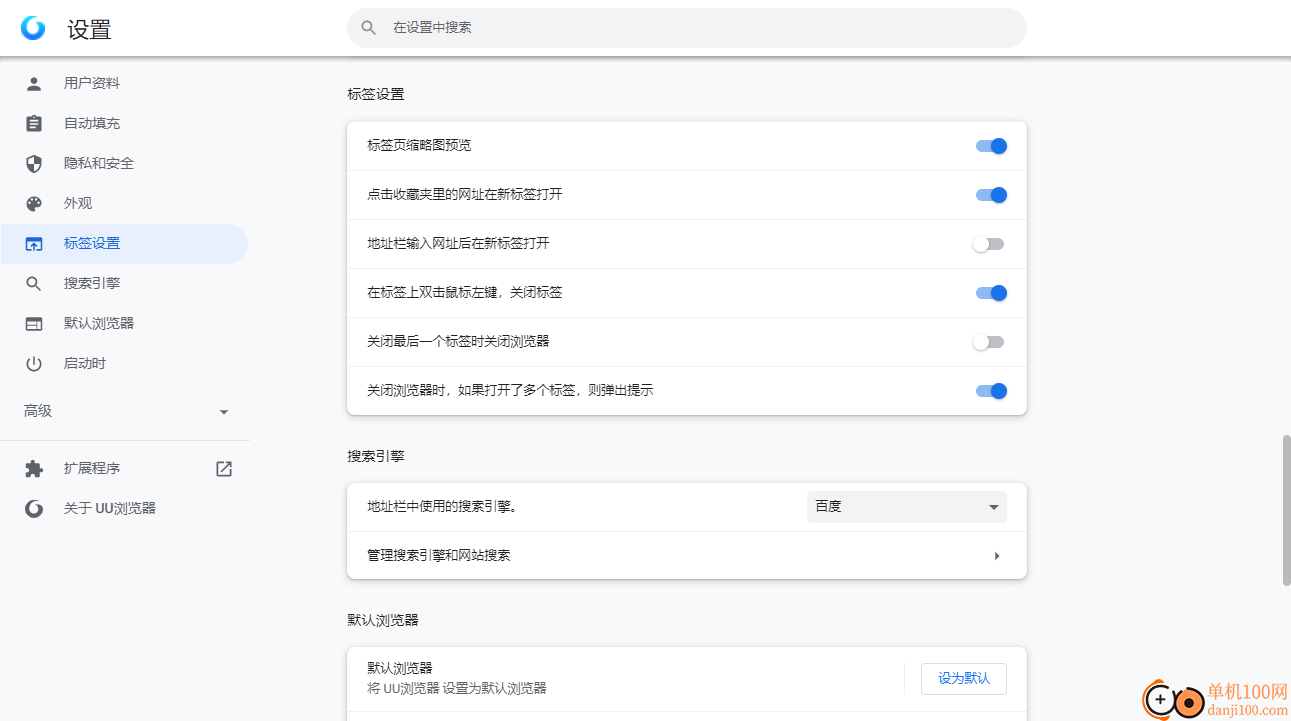Click the 关于 UU浏览器 logo icon
The image size is (1291, 721).
pos(34,508)
